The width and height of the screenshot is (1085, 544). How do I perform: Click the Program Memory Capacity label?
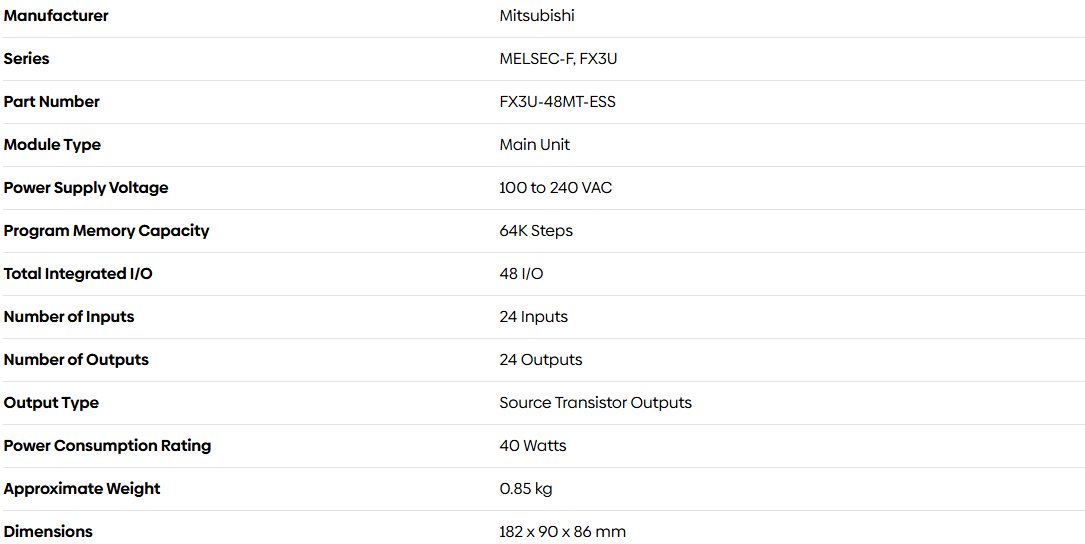click(107, 231)
